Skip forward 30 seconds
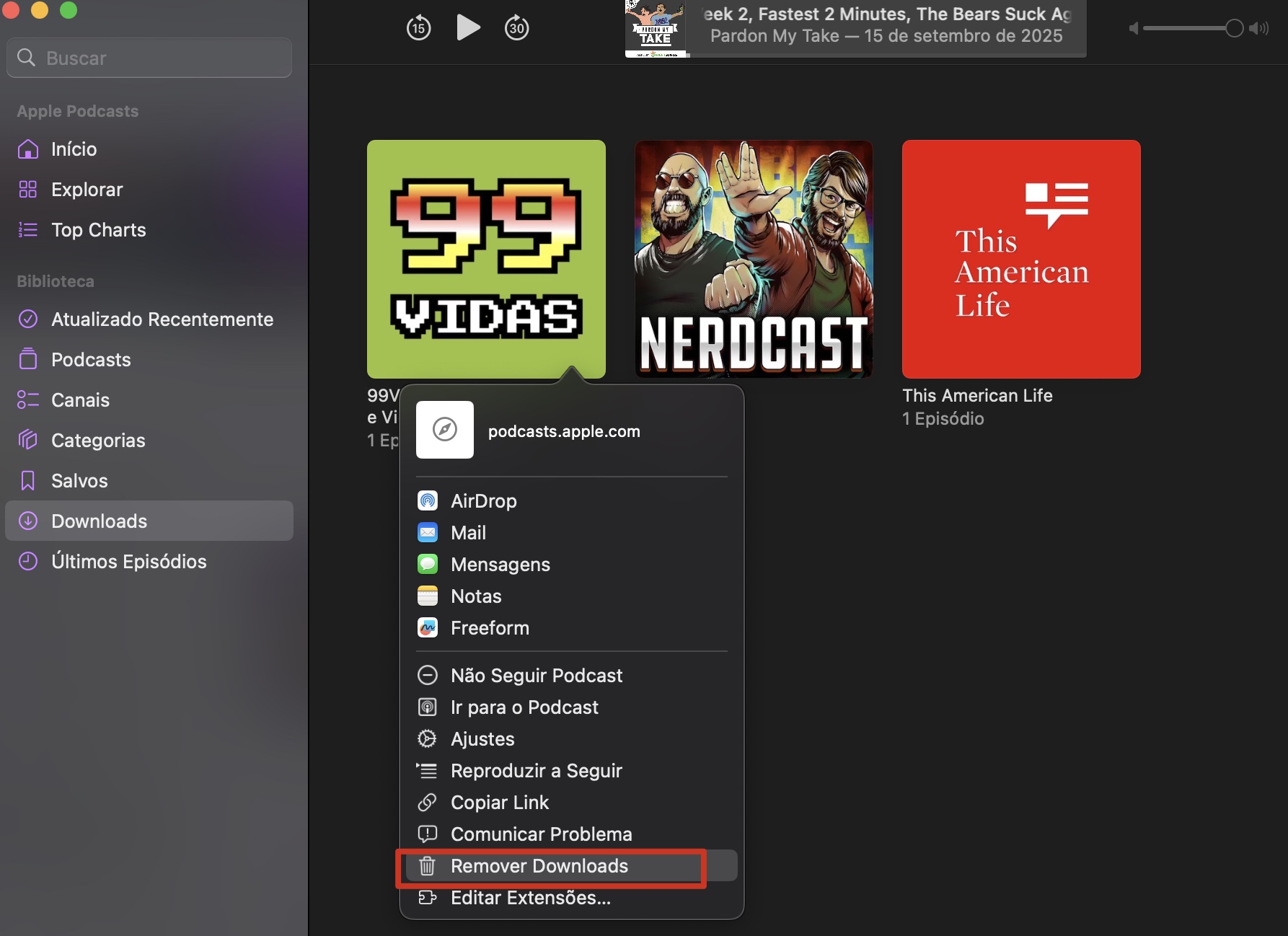 [516, 27]
